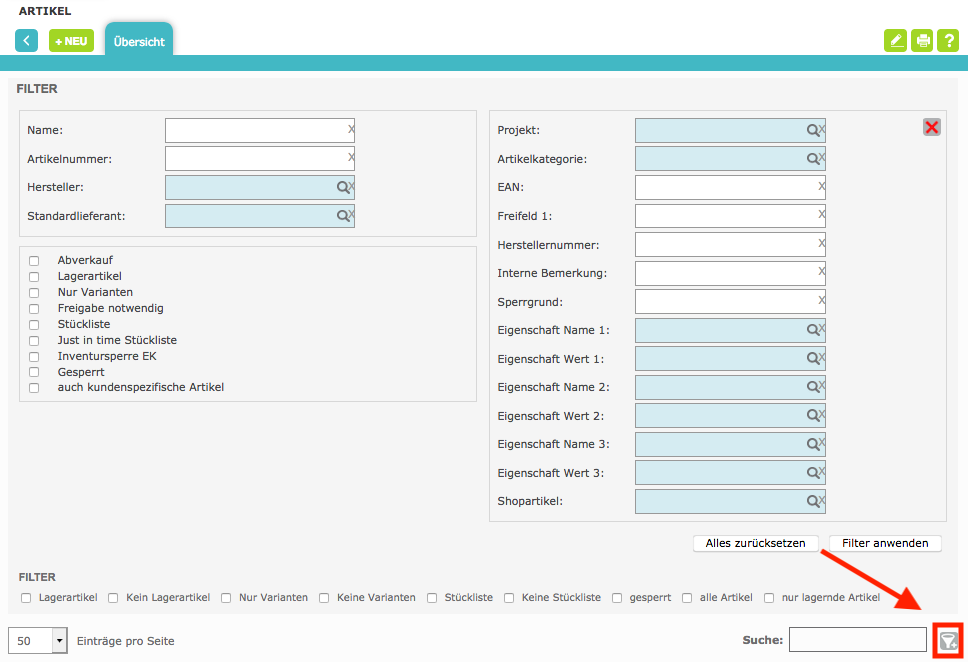Open the entries per page dropdown
This screenshot has width=968, height=662.
tap(59, 641)
